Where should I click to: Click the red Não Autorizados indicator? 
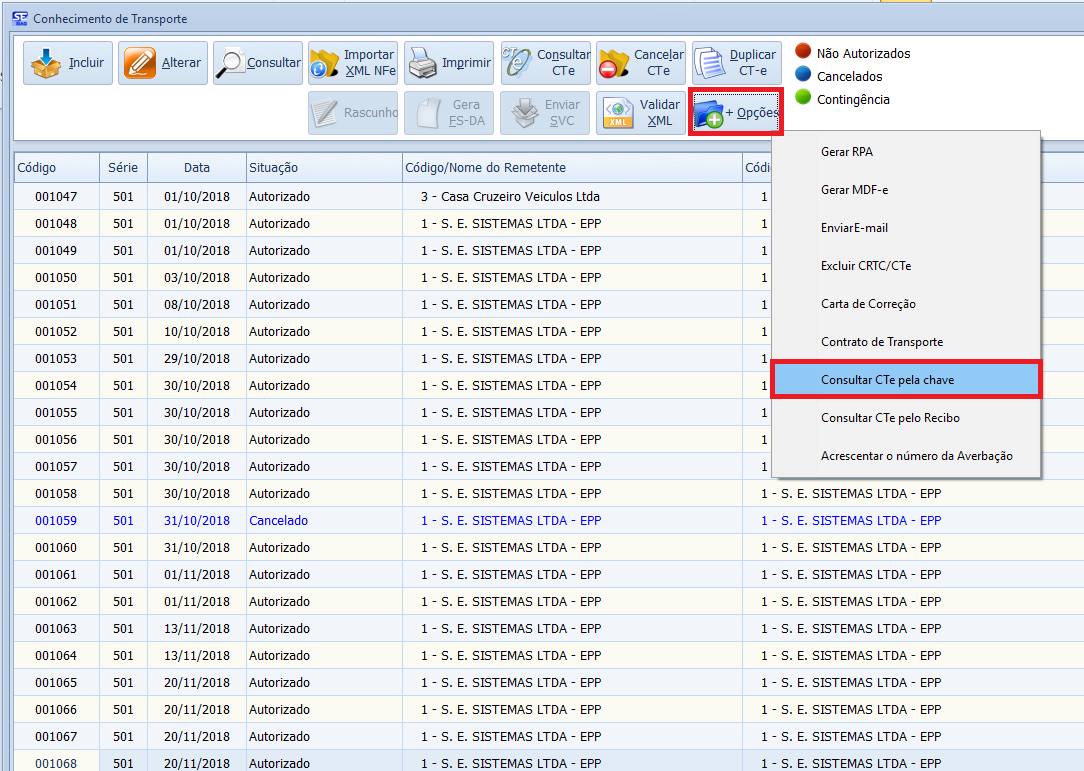coord(803,52)
